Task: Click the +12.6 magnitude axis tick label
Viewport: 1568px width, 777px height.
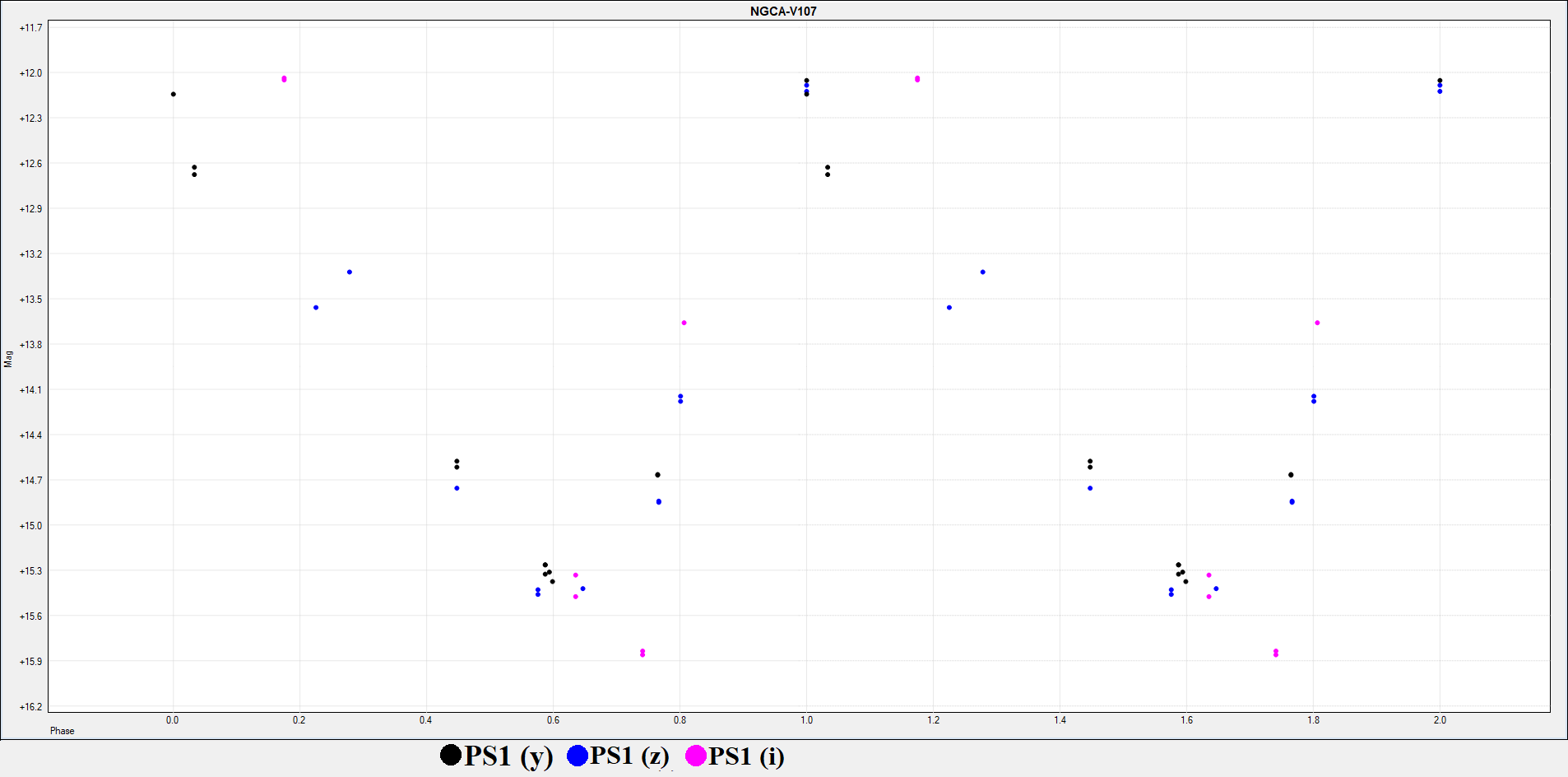Action: tap(30, 164)
